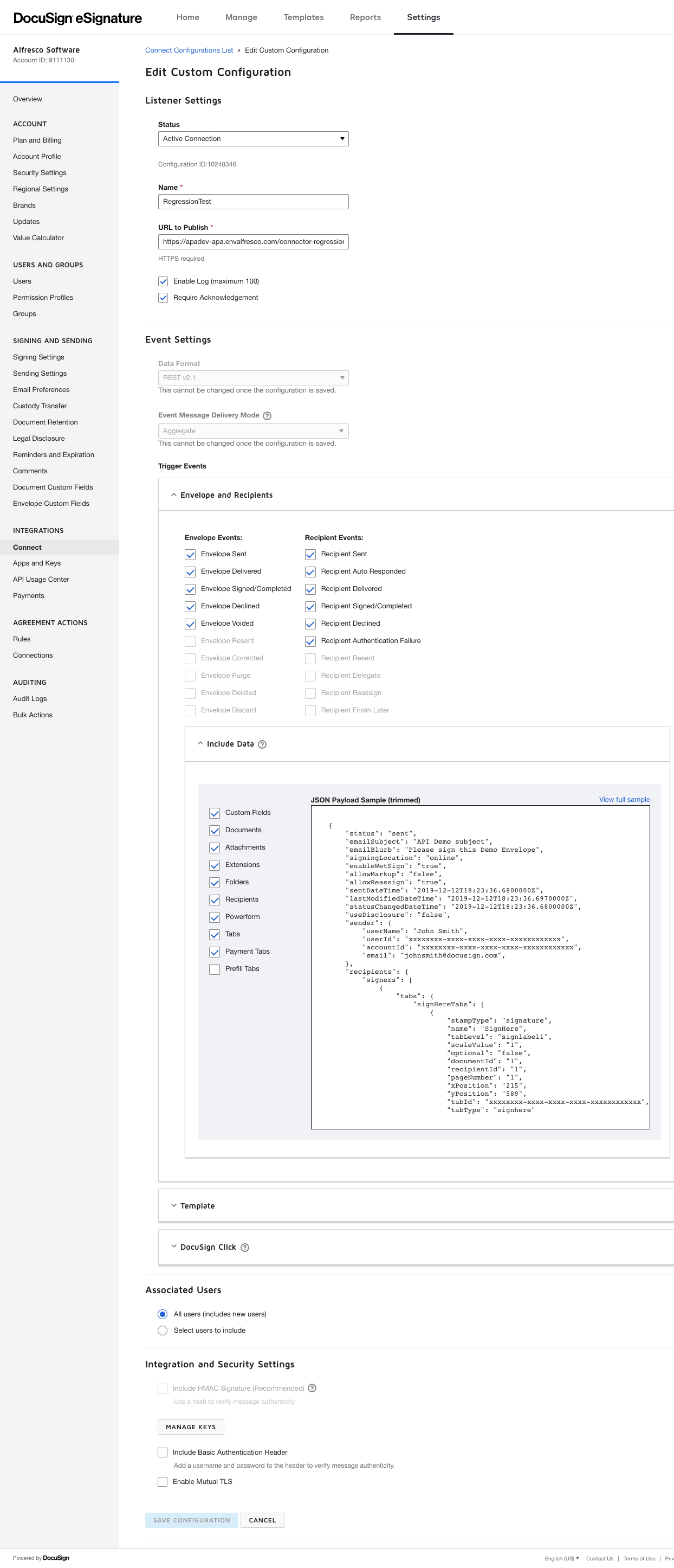Switch to the Reports tab

coord(365,17)
